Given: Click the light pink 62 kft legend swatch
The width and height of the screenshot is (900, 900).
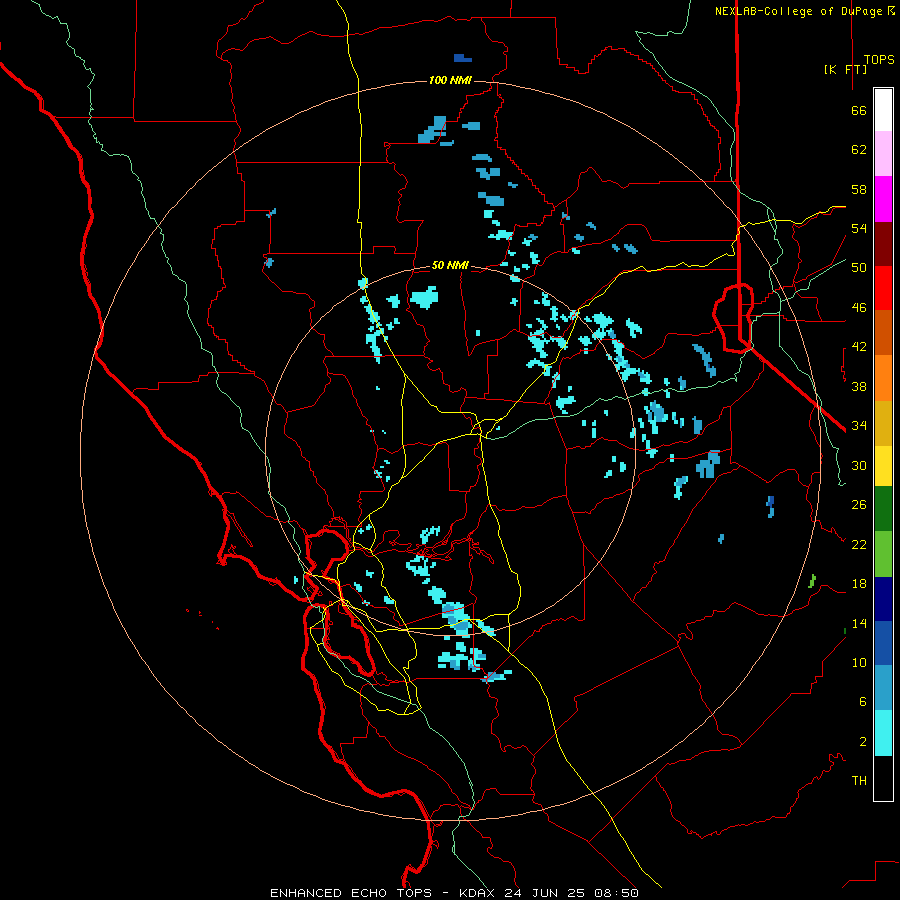Looking at the screenshot, I should 883,153.
